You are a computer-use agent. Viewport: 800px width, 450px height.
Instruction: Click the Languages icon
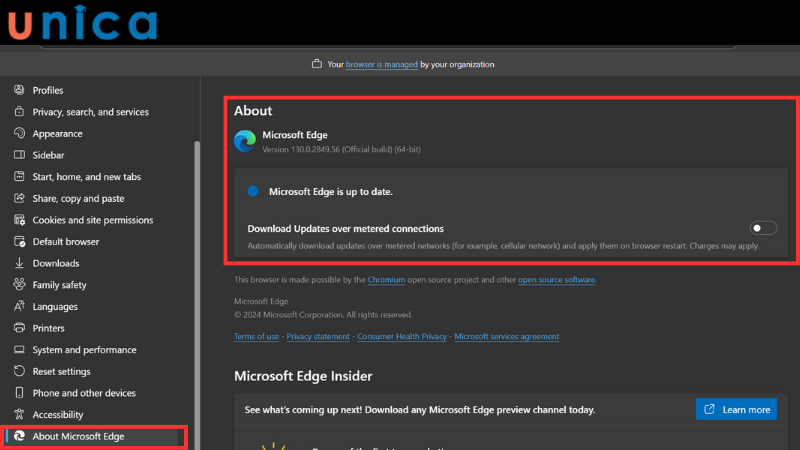point(19,306)
